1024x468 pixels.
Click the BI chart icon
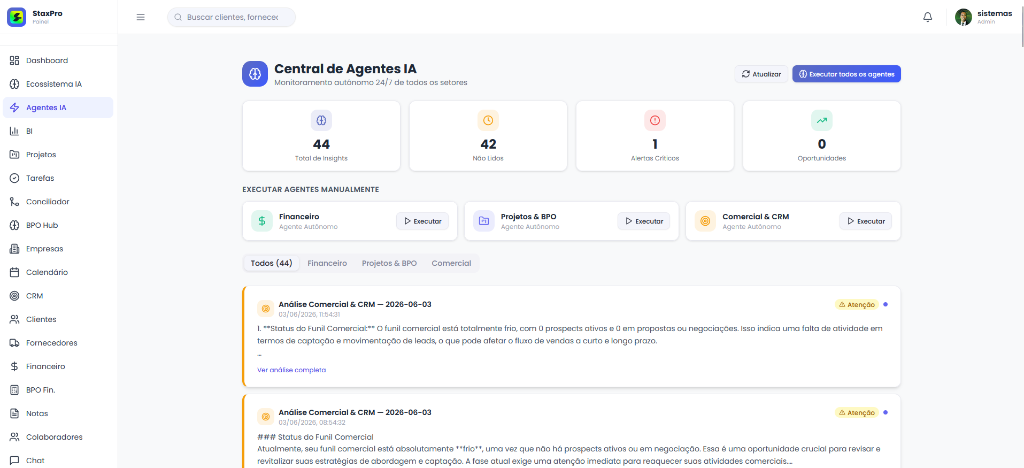(x=14, y=131)
